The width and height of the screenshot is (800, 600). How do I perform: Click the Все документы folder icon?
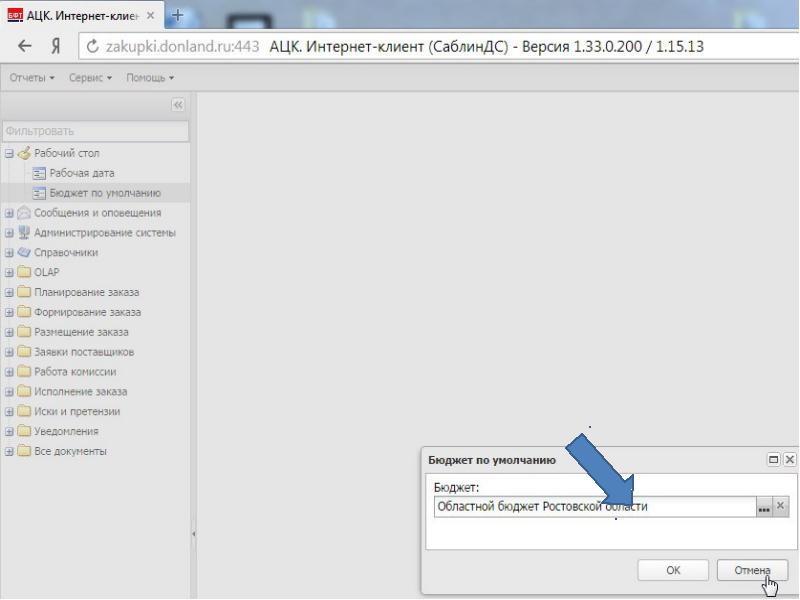[24, 451]
